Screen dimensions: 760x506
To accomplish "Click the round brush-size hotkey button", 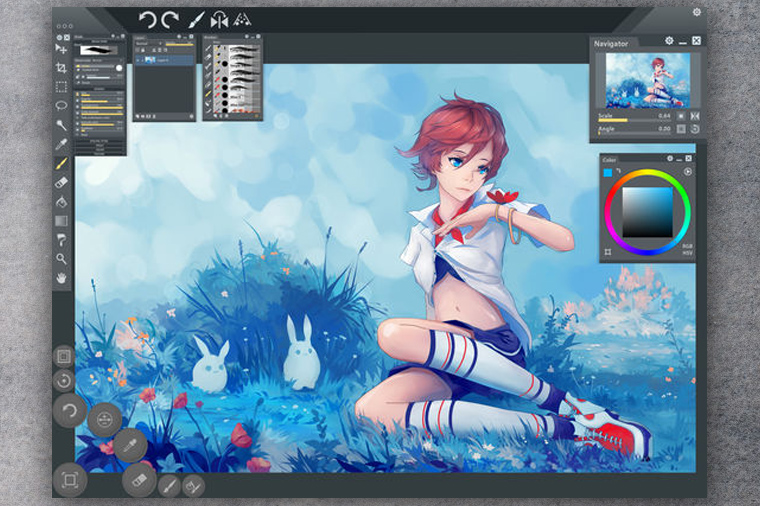I will (x=104, y=420).
